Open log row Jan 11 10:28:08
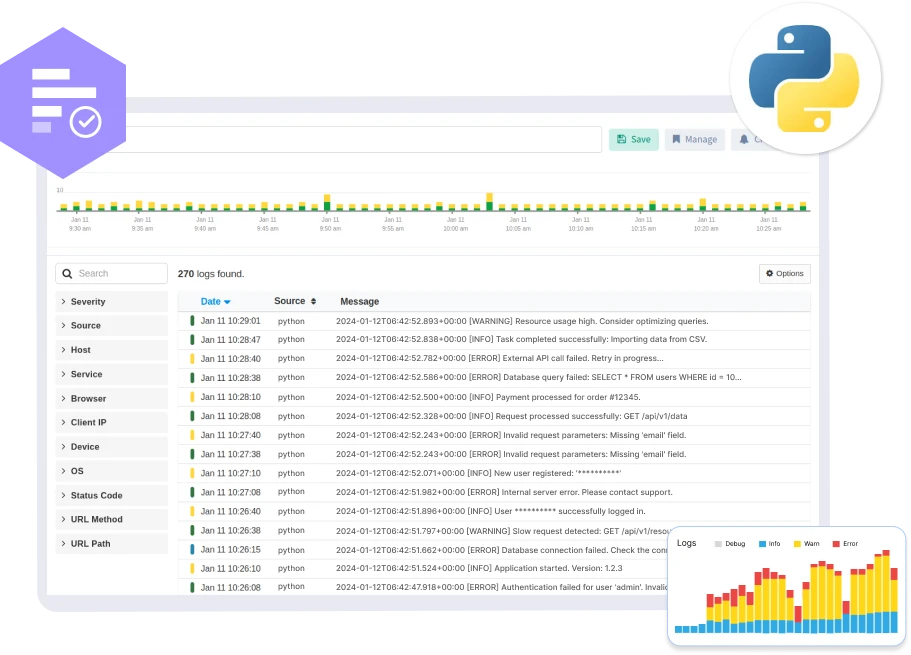Viewport: 911px width, 655px height. click(x=494, y=416)
